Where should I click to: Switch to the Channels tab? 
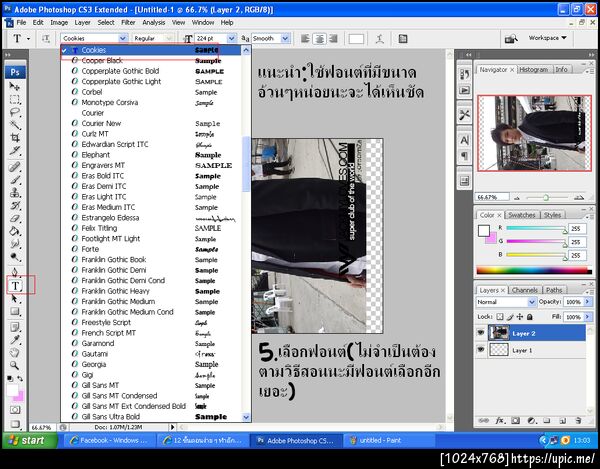pos(525,290)
